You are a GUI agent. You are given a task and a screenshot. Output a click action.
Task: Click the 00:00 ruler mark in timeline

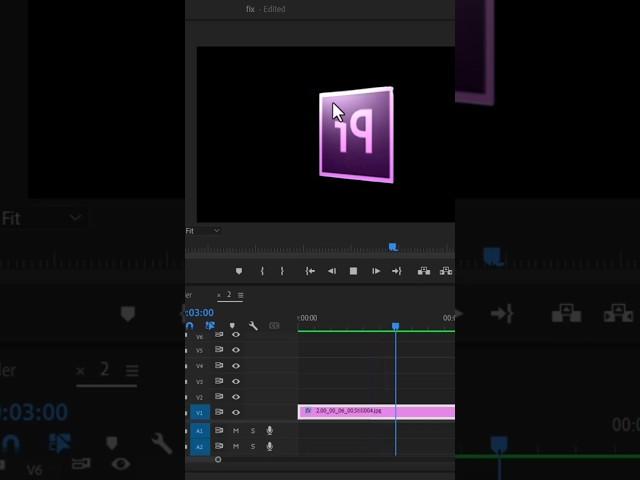[307, 318]
